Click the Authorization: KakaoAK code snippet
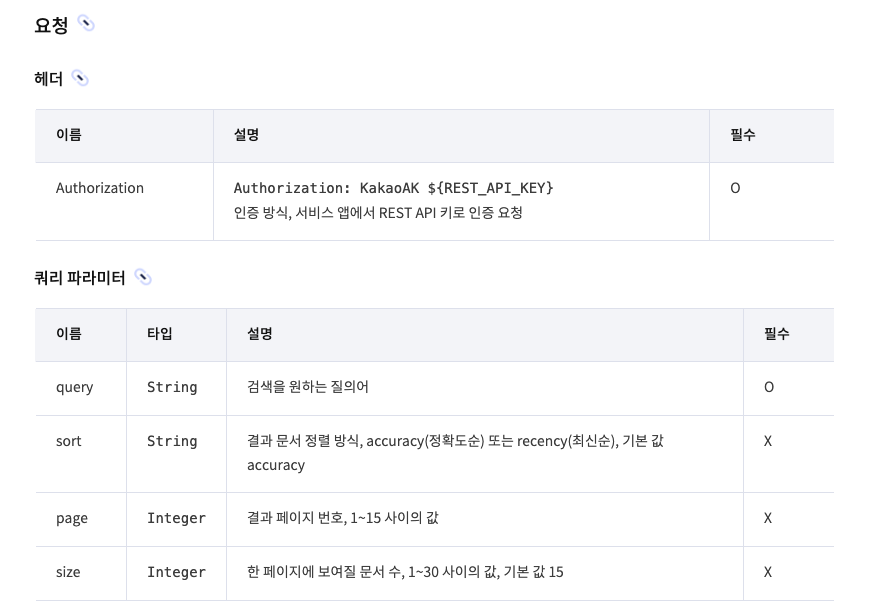The width and height of the screenshot is (878, 615). (393, 188)
